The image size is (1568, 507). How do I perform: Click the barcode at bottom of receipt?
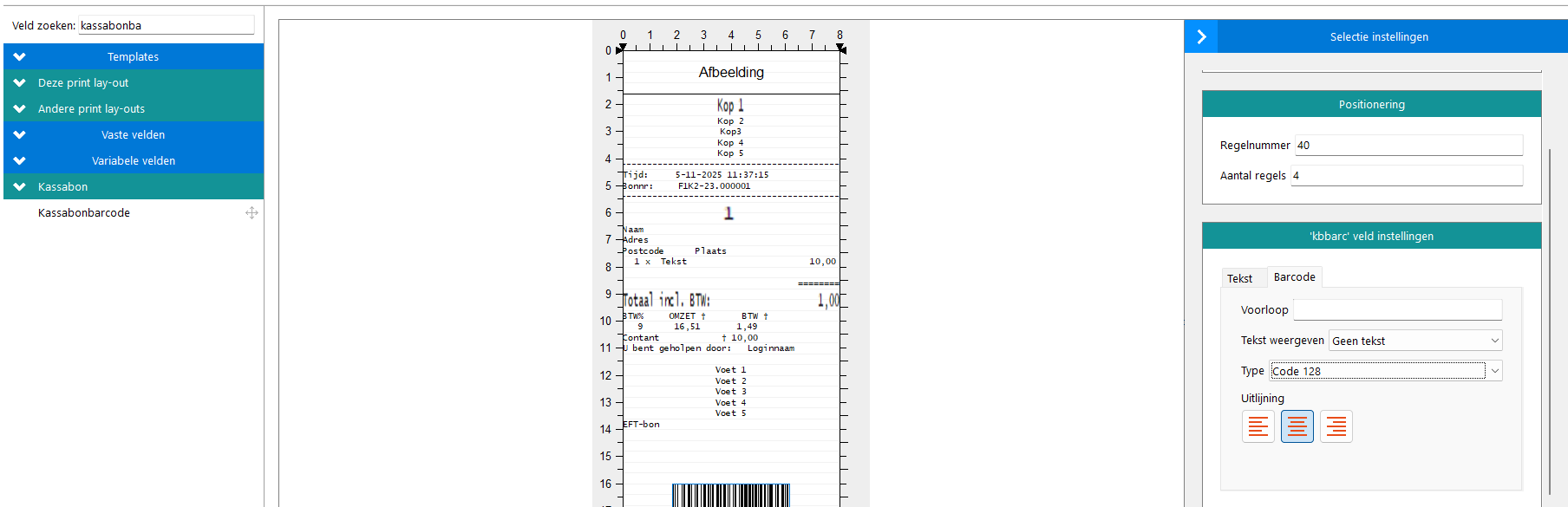730,495
